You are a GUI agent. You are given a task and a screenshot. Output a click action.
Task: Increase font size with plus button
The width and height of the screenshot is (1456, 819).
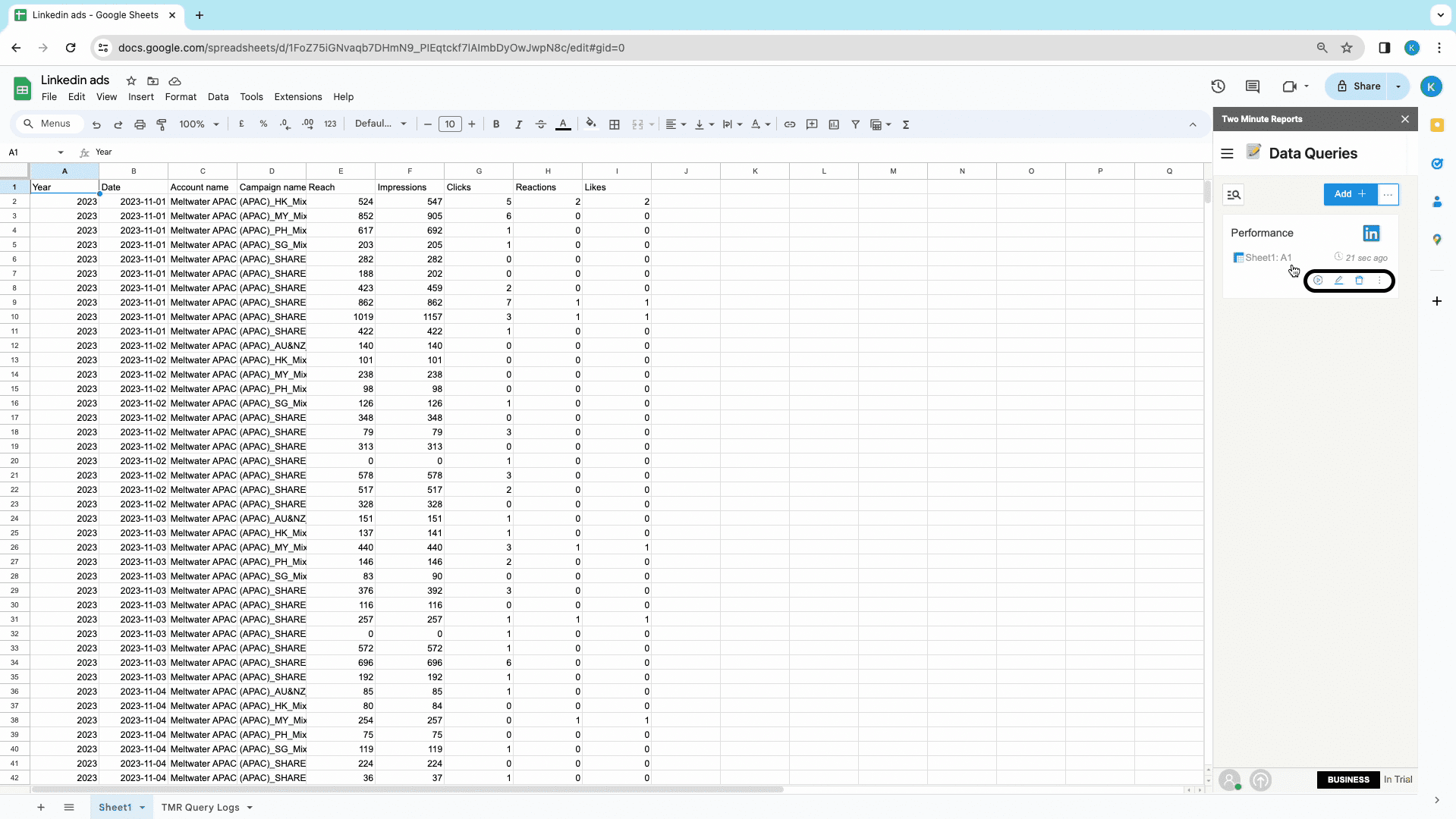pos(472,124)
